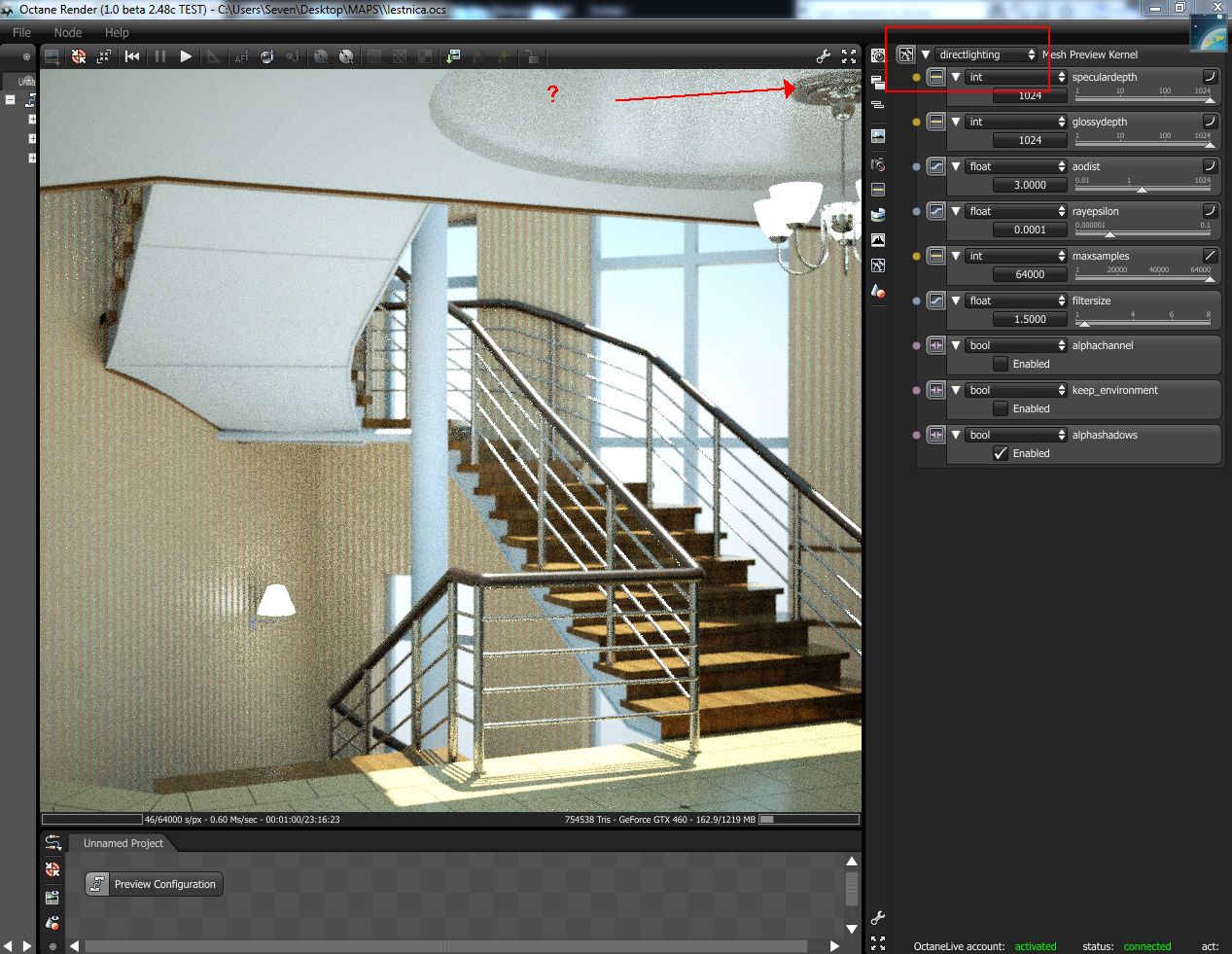Image resolution: width=1232 pixels, height=954 pixels.
Task: Click the wrench settings icon above the viewport
Action: coord(824,56)
